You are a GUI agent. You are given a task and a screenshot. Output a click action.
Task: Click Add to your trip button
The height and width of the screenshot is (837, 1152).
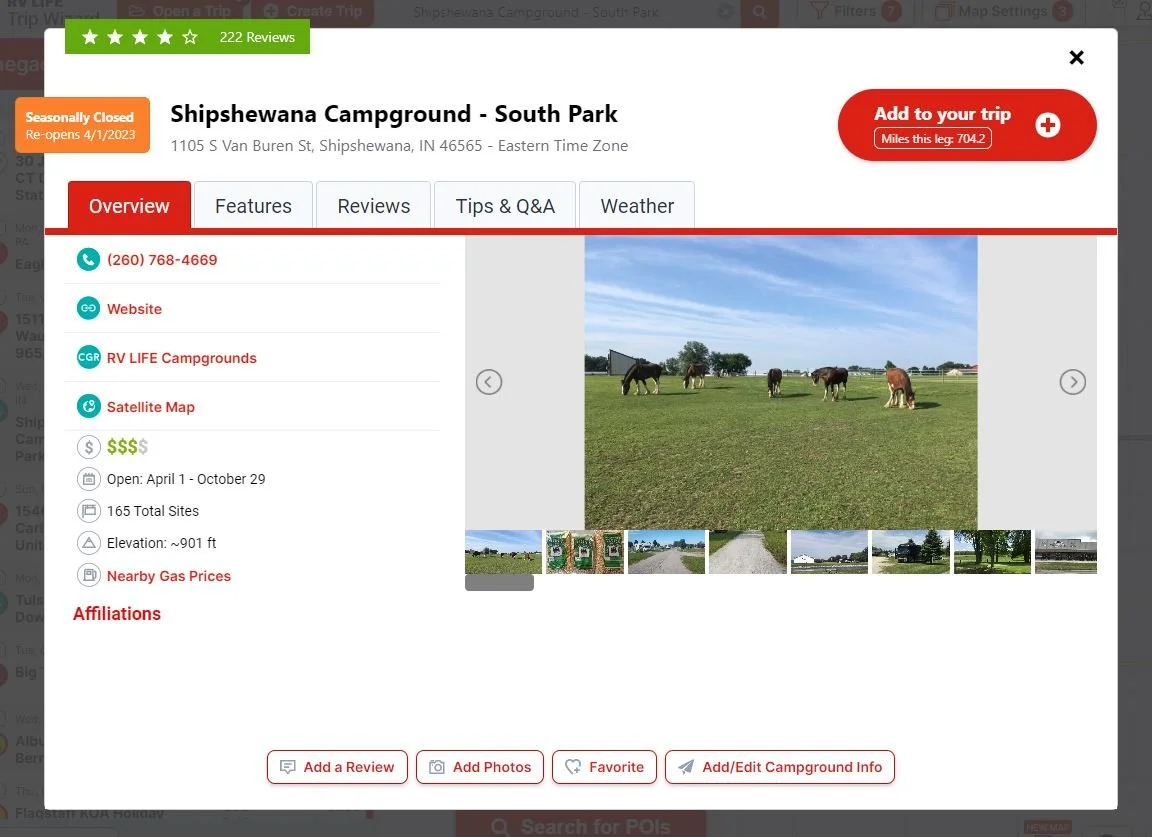[x=967, y=125]
